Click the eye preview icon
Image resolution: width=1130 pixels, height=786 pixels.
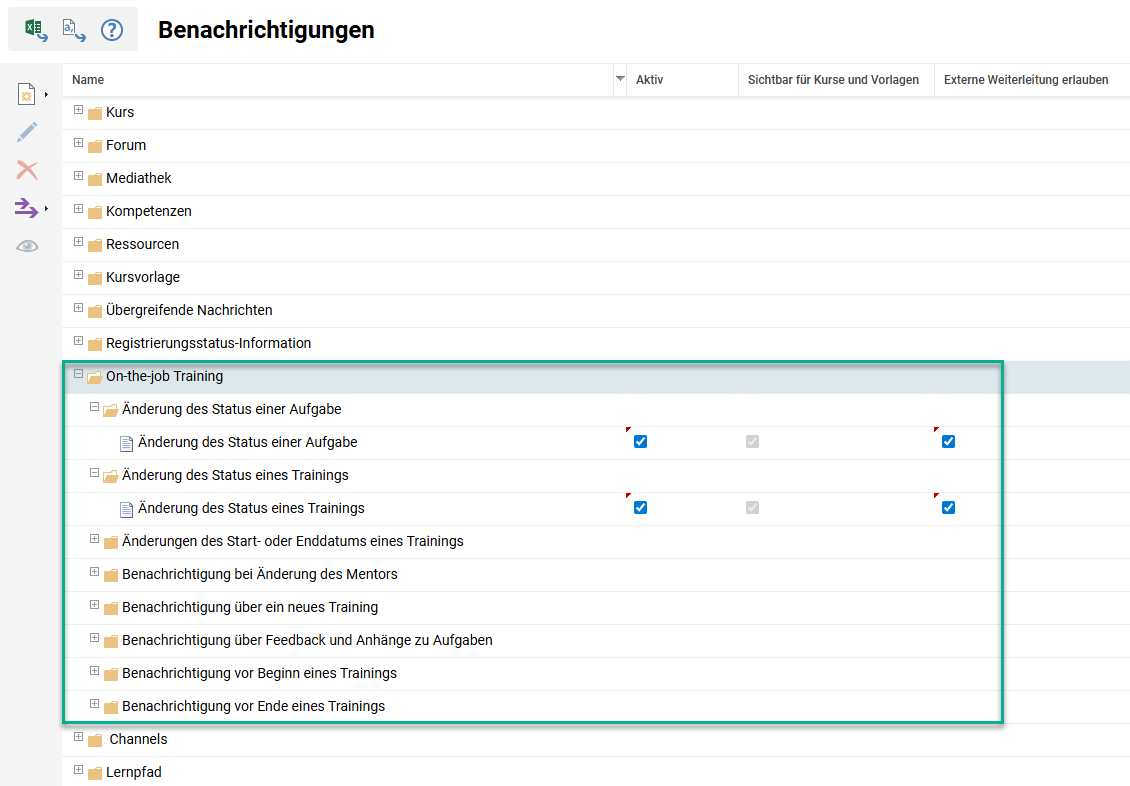(x=29, y=245)
